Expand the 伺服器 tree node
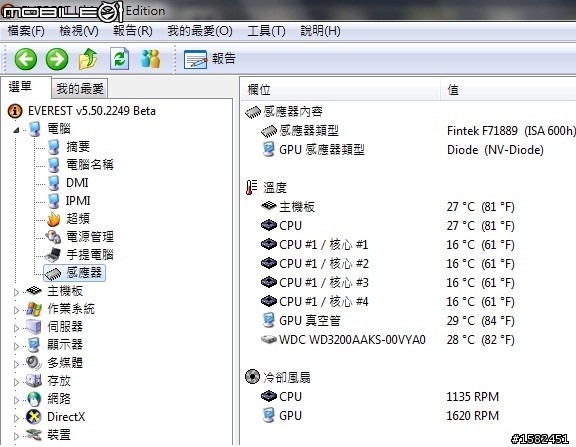Screen dimensions: 576x447 click(x=16, y=328)
